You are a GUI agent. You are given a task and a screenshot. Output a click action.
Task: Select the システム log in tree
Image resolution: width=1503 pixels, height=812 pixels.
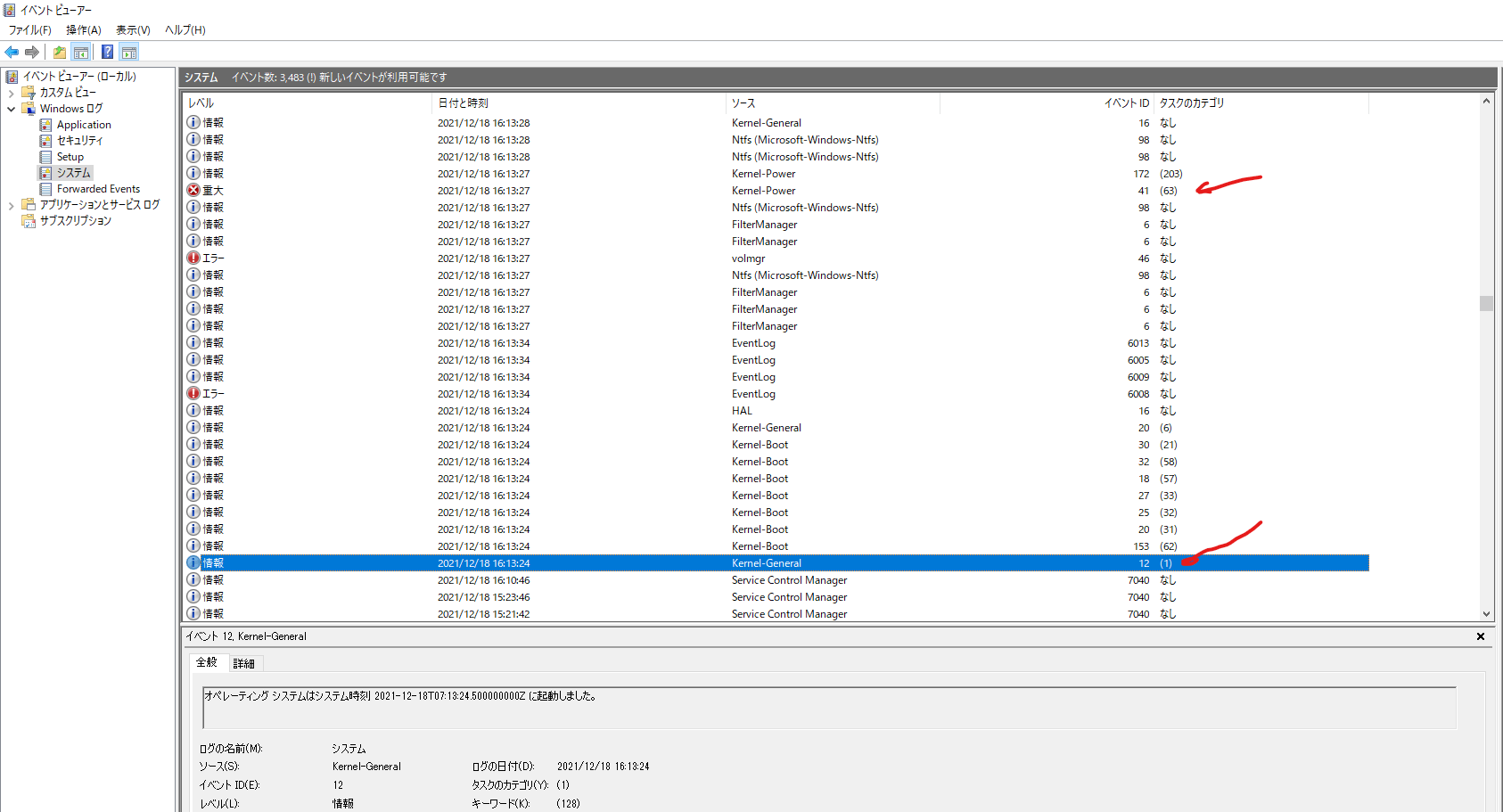(73, 173)
